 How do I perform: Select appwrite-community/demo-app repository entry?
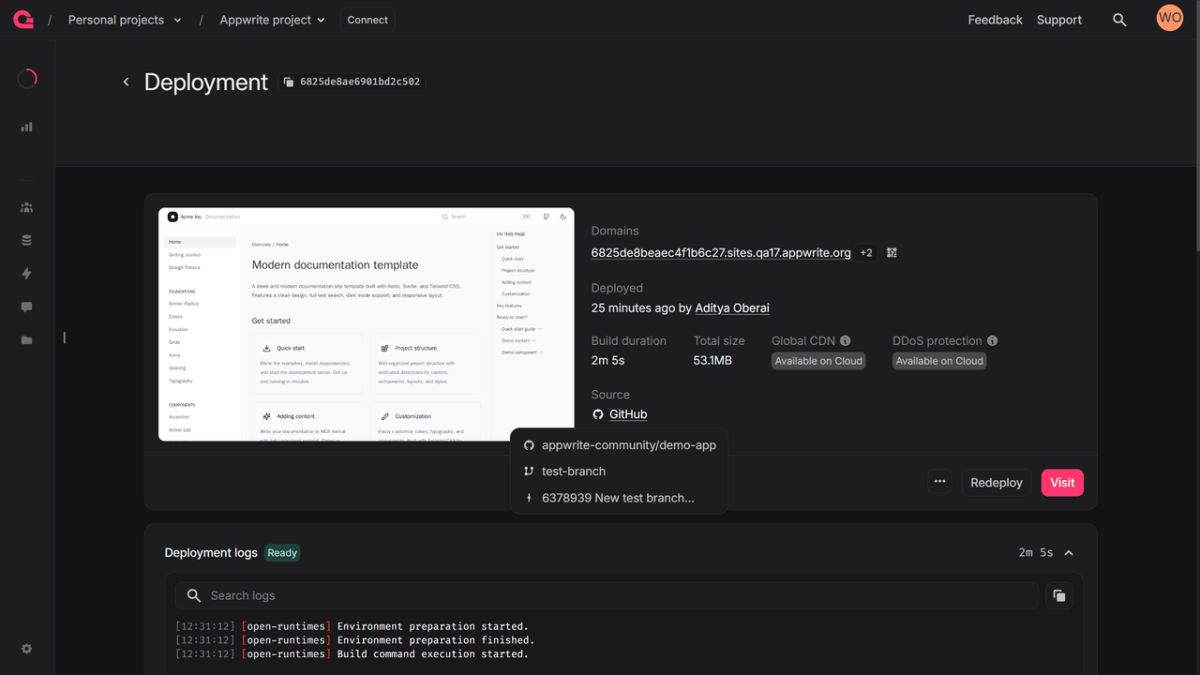(x=619, y=445)
